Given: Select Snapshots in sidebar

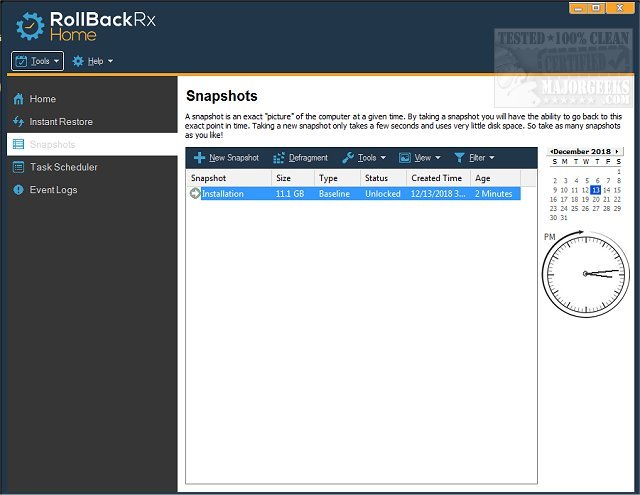Looking at the screenshot, I should [x=92, y=144].
